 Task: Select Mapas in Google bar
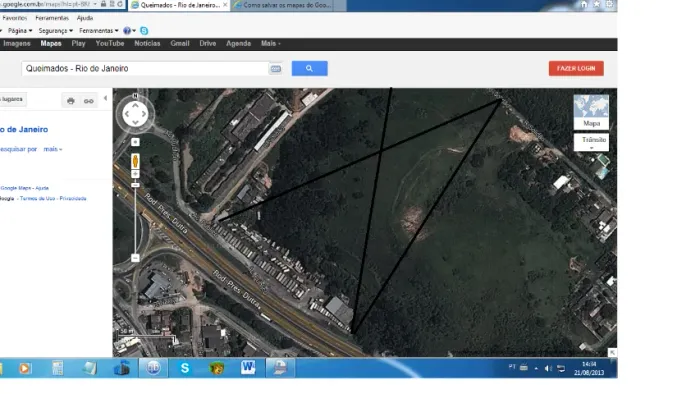tap(51, 43)
